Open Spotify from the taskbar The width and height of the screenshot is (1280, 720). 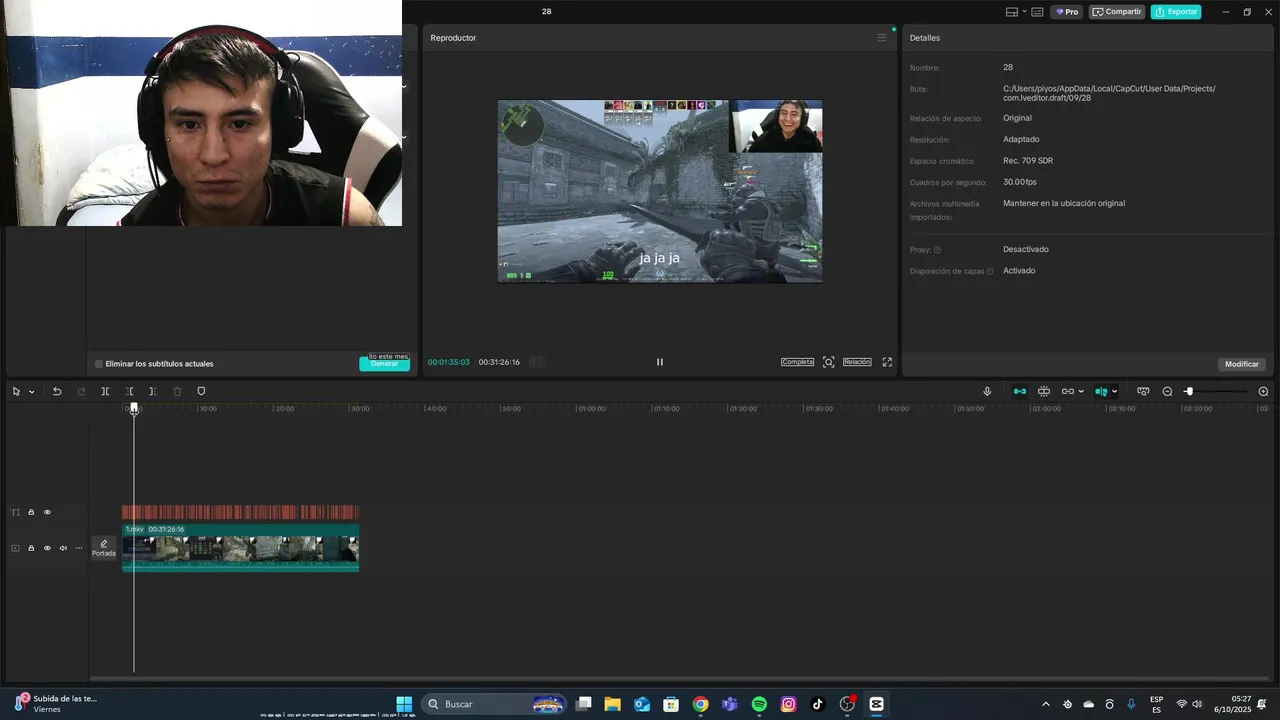tap(759, 704)
